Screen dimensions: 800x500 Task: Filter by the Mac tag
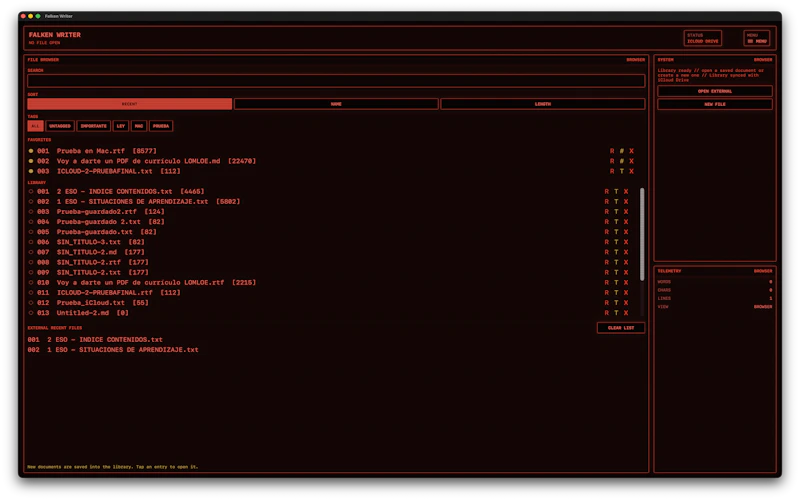[x=139, y=126]
